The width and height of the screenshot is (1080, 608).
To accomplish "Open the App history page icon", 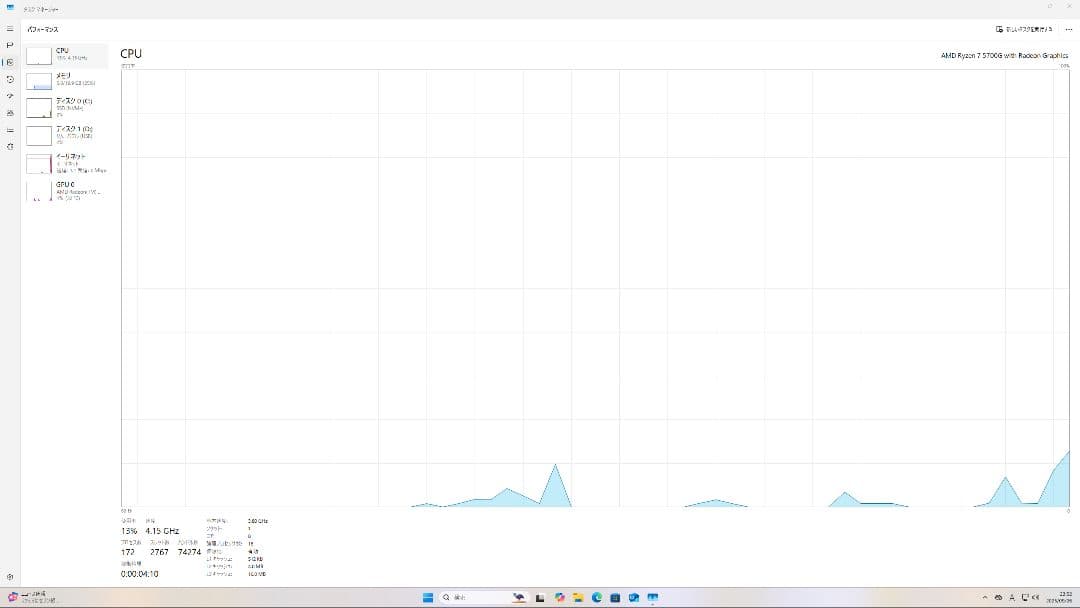I will coord(10,79).
